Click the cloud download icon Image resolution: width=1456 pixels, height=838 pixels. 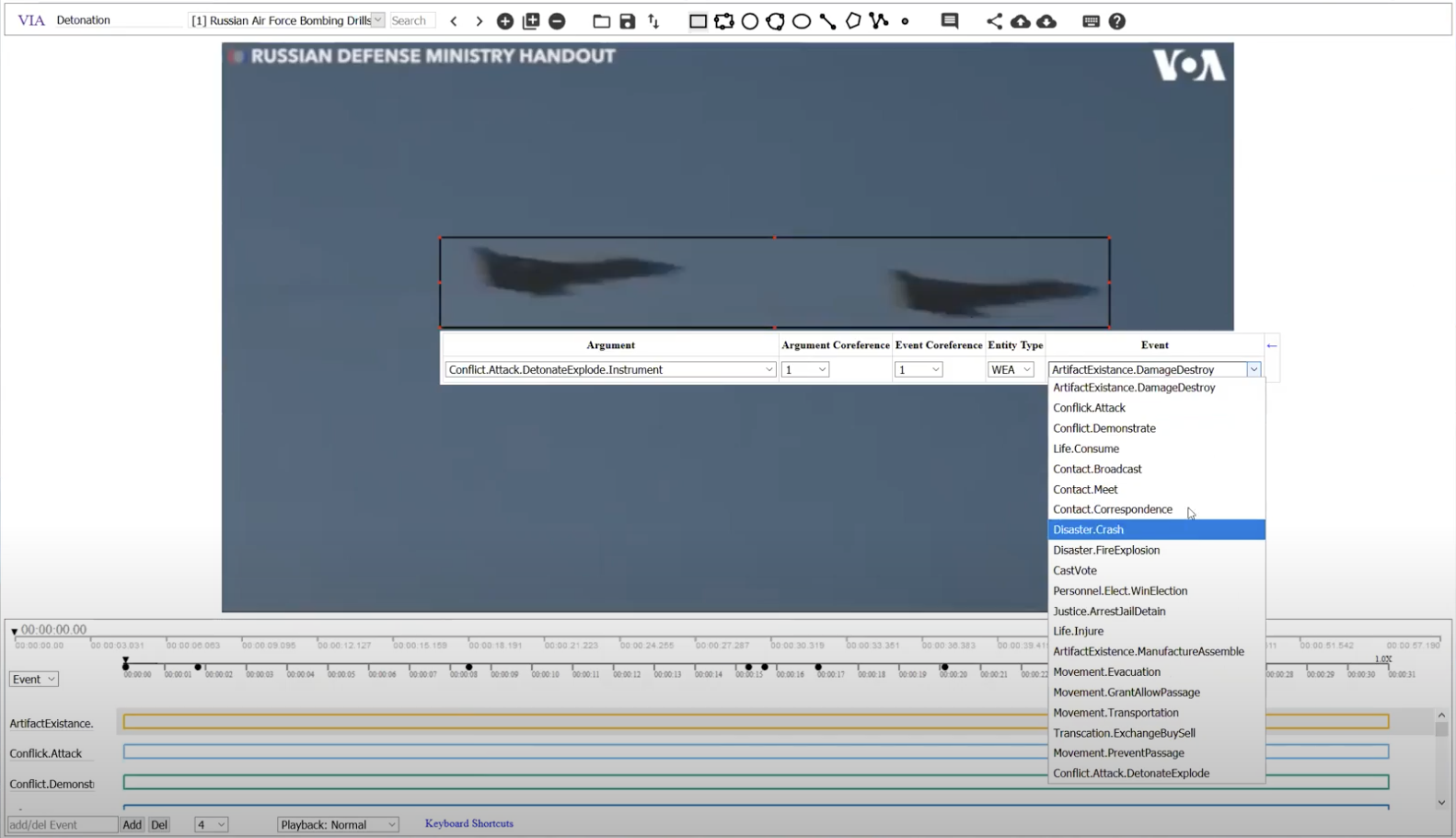pyautogui.click(x=1046, y=21)
